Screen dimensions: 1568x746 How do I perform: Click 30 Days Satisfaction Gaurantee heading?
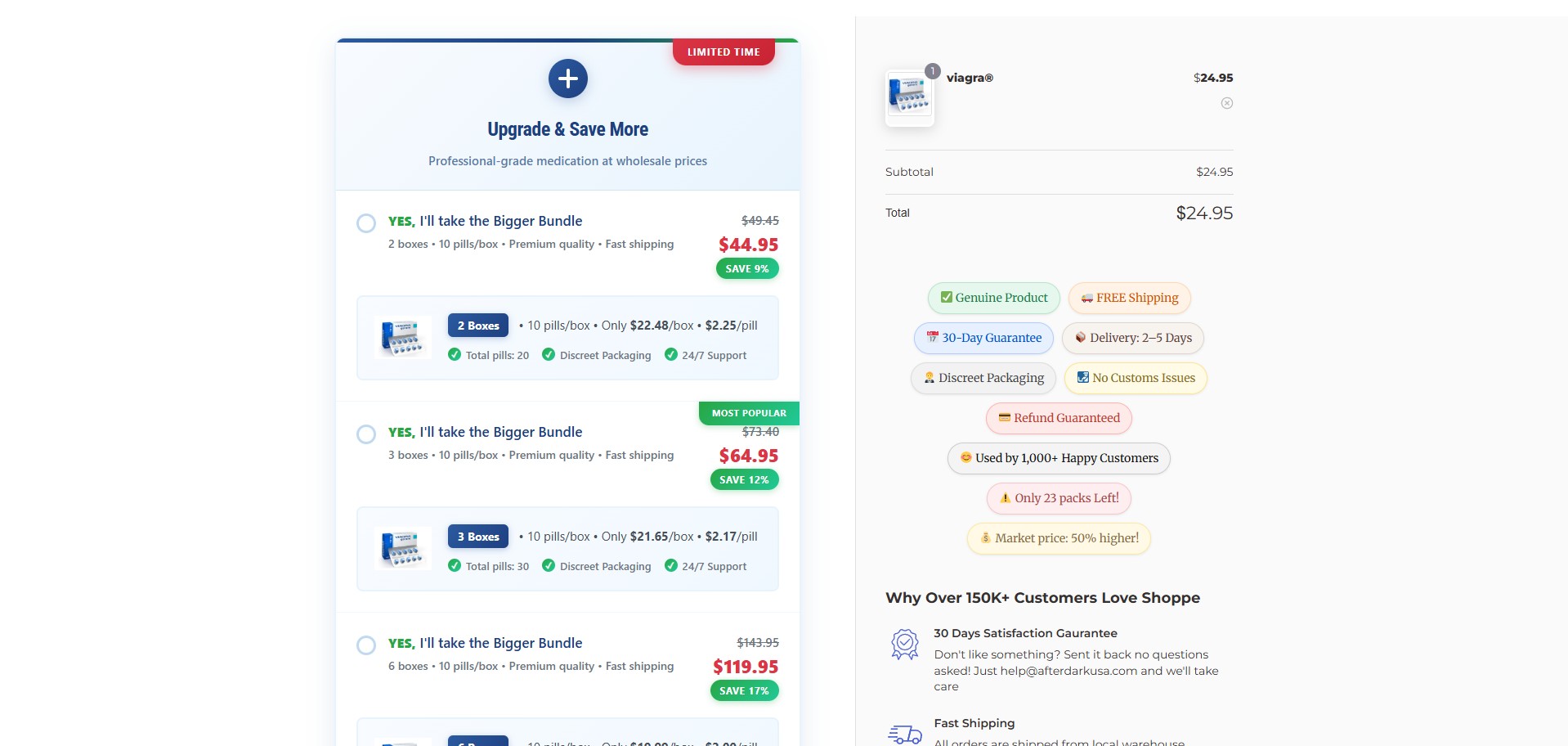[1025, 633]
